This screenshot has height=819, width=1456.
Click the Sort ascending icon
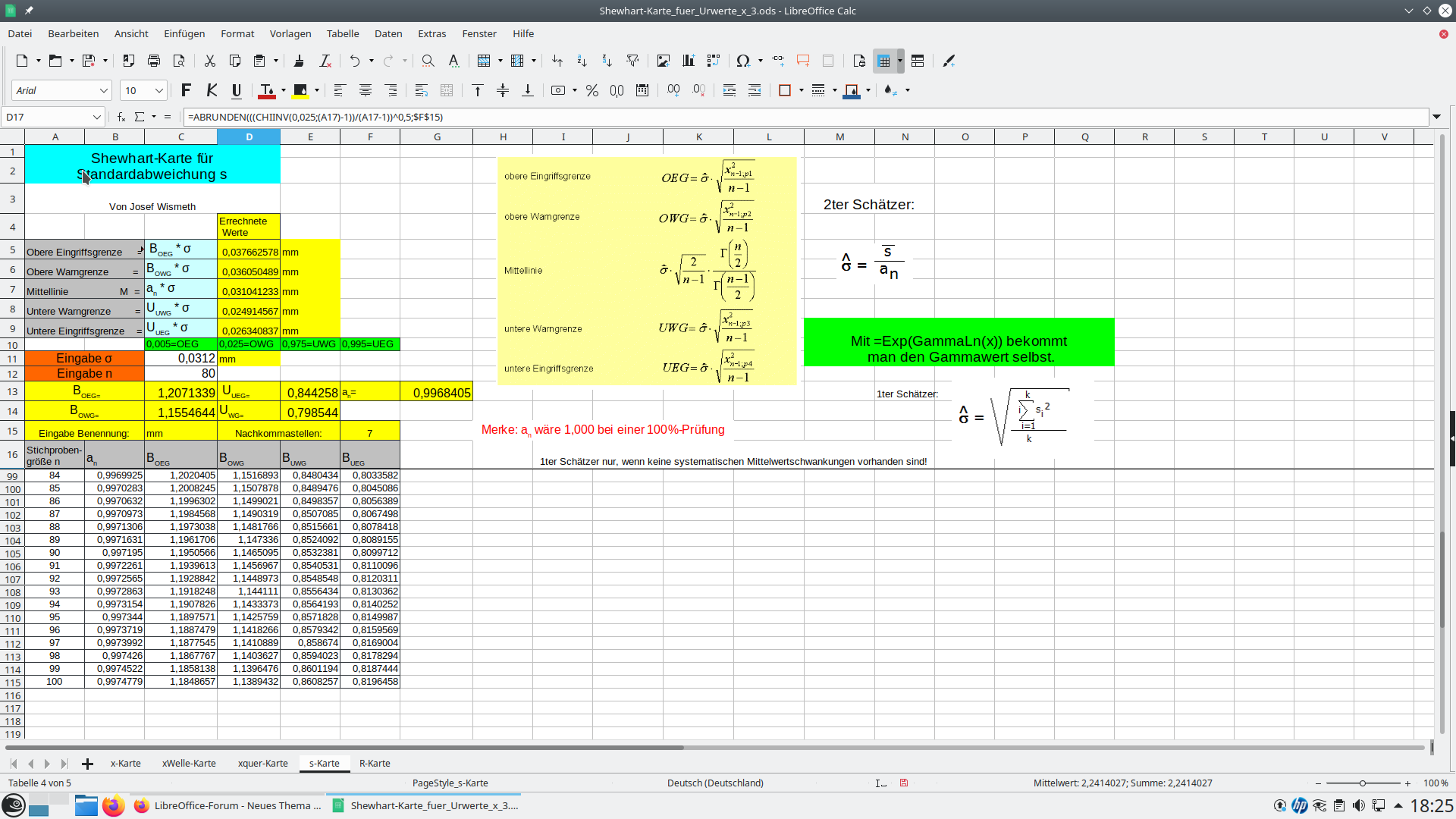click(582, 61)
